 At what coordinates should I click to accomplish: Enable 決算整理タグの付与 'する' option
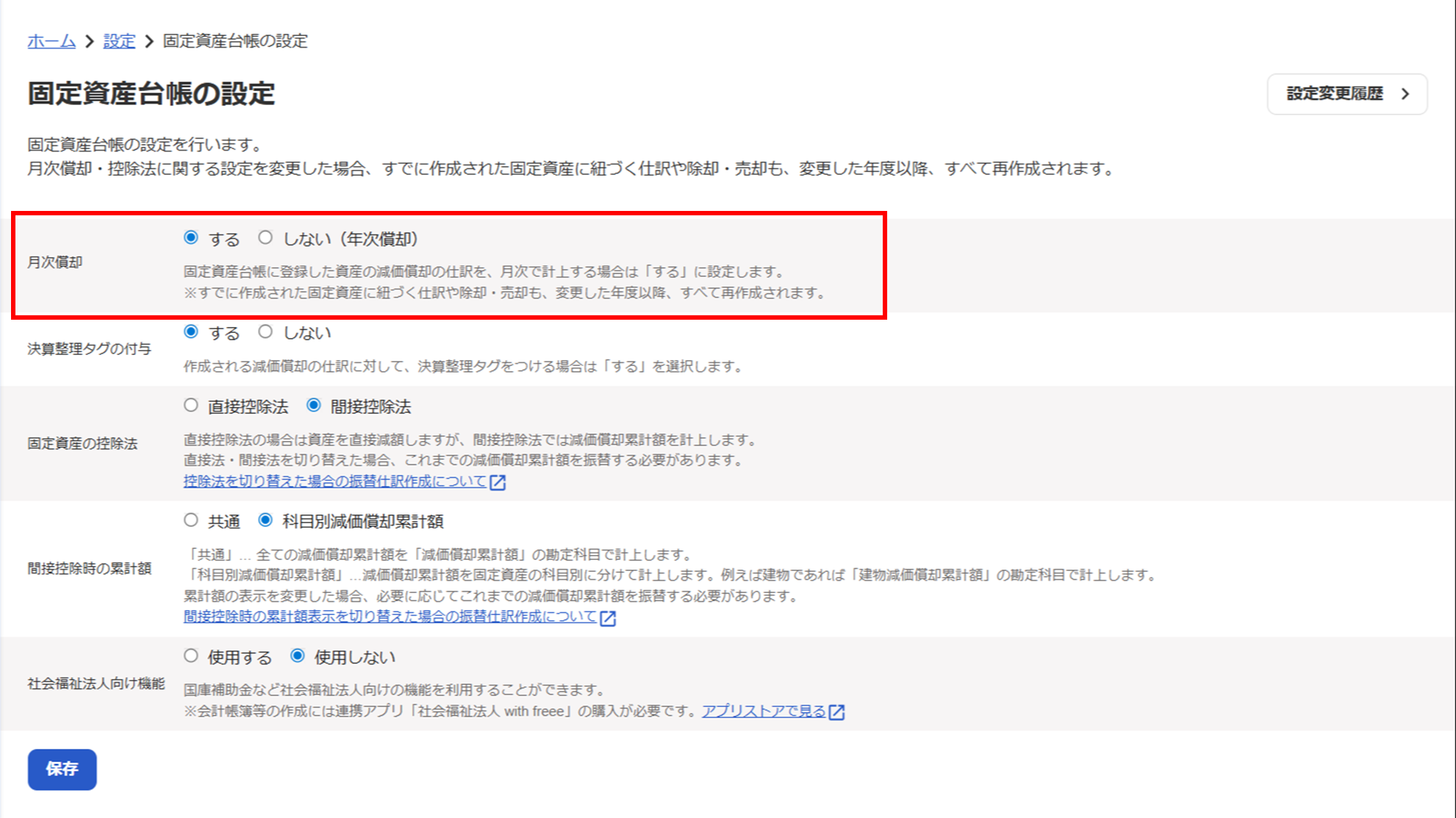click(191, 331)
